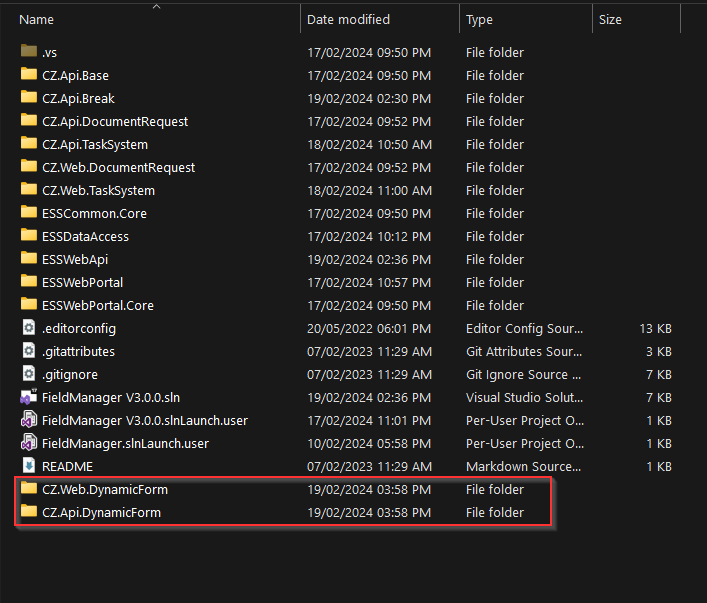Click the Visual Studio Solut... type cell
The image size is (707, 603).
(524, 397)
